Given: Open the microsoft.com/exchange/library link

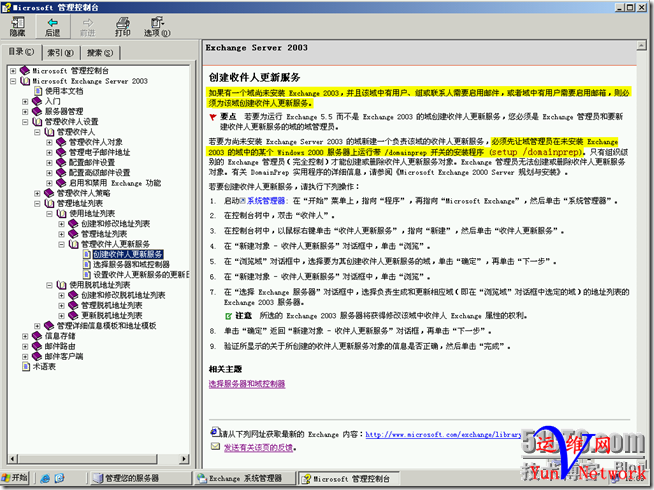Looking at the screenshot, I should click(x=443, y=435).
